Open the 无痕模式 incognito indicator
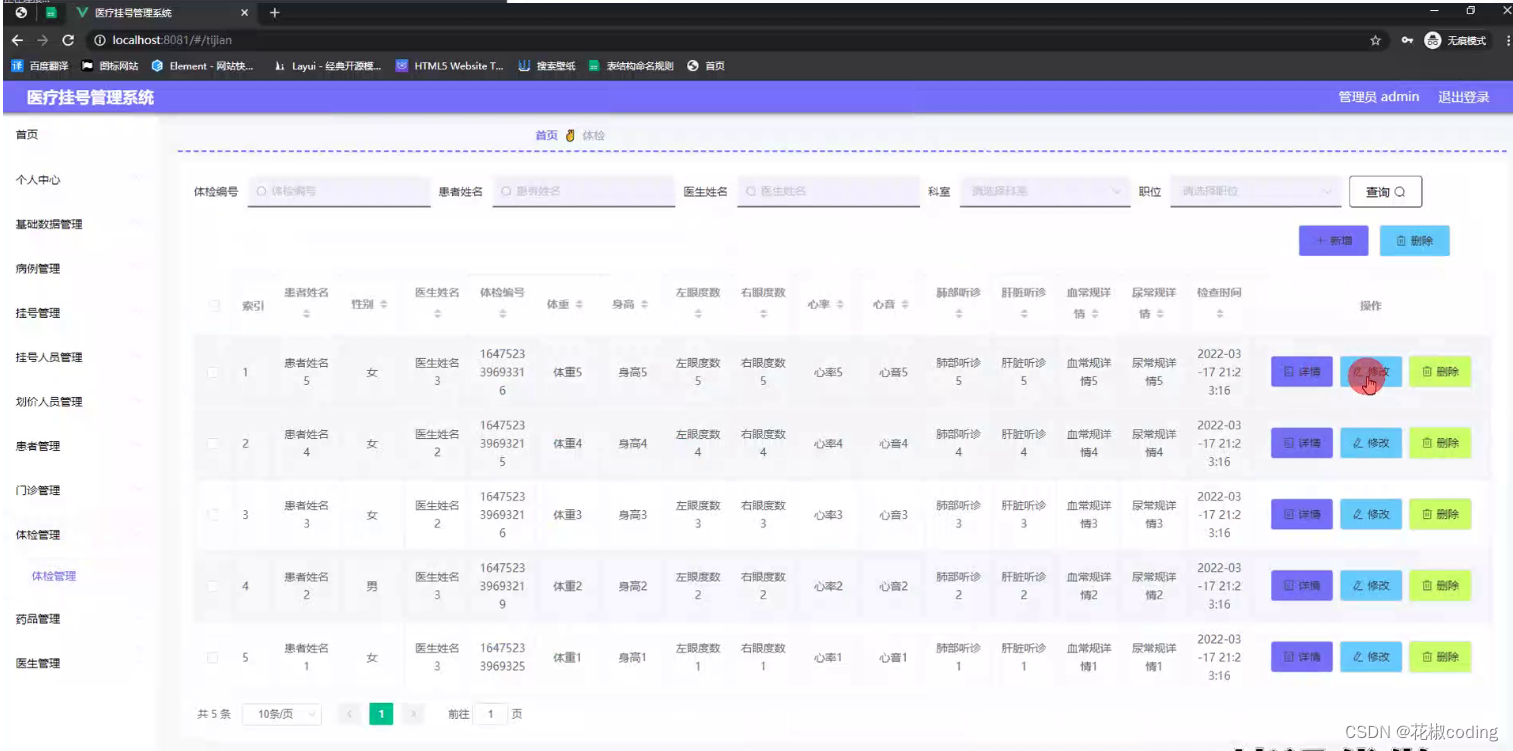This screenshot has width=1513, height=751. click(x=1456, y=41)
